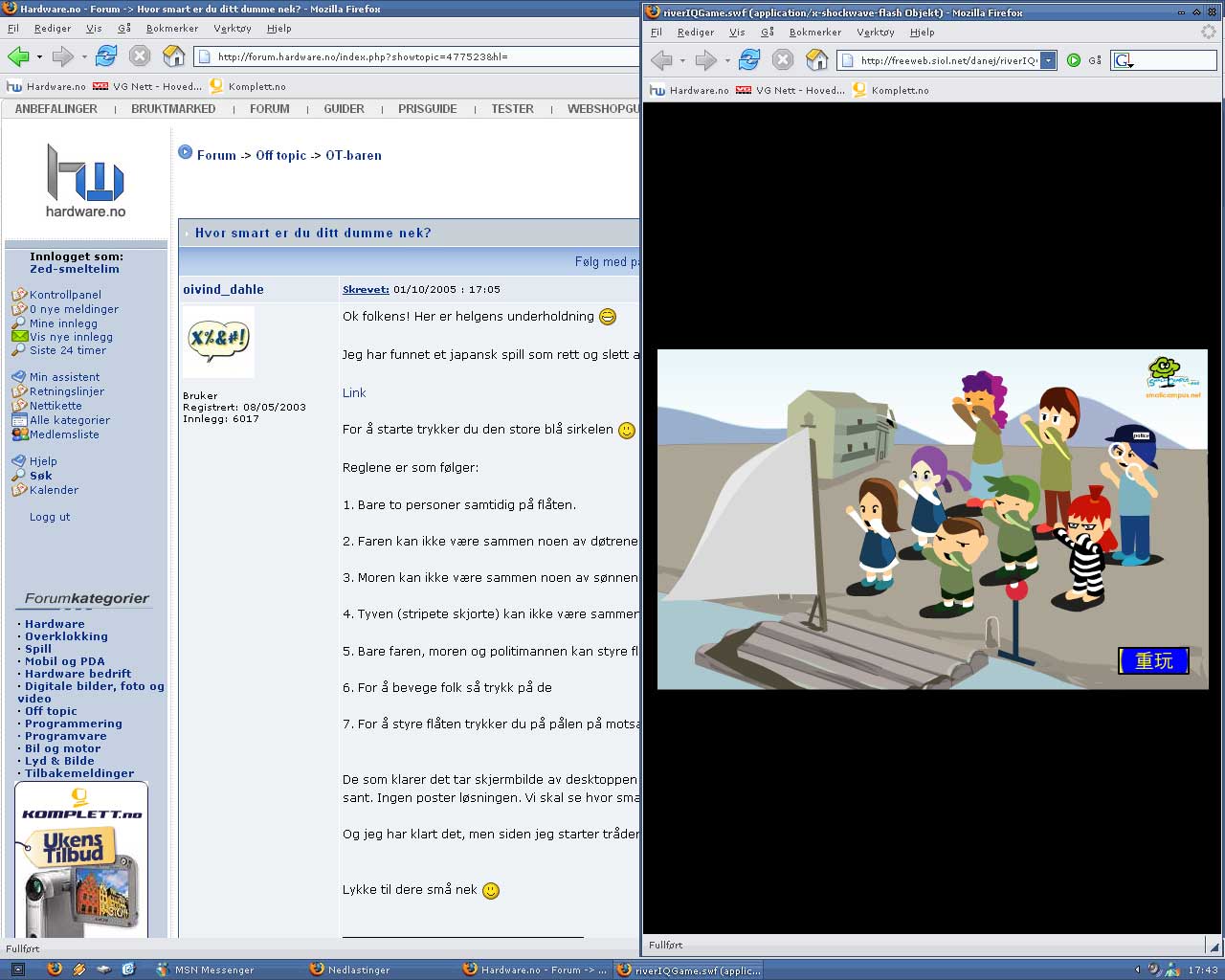Open Bokmerker menu in Hardware.no window
Screen dimensions: 1225x980
pos(172,28)
